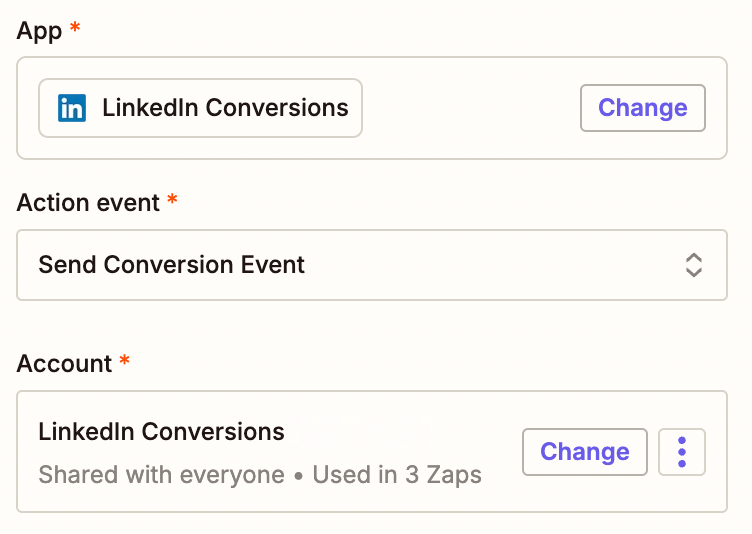Click the LinkedIn Conversions account name
Image resolution: width=752 pixels, height=534 pixels.
[161, 432]
